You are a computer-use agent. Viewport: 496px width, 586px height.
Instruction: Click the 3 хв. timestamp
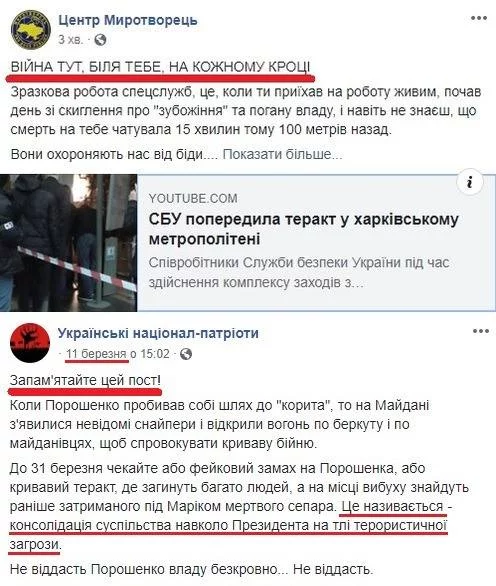pos(71,40)
